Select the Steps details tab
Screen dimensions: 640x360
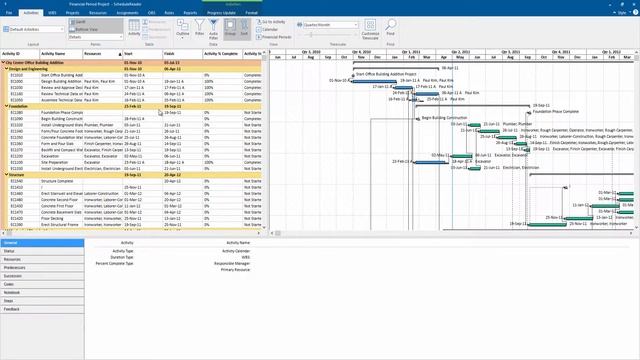[42, 301]
